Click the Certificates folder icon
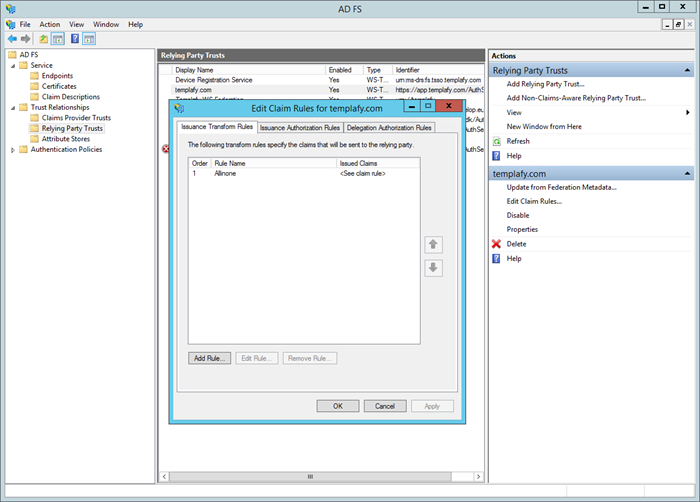The width and height of the screenshot is (700, 502). pyautogui.click(x=34, y=86)
